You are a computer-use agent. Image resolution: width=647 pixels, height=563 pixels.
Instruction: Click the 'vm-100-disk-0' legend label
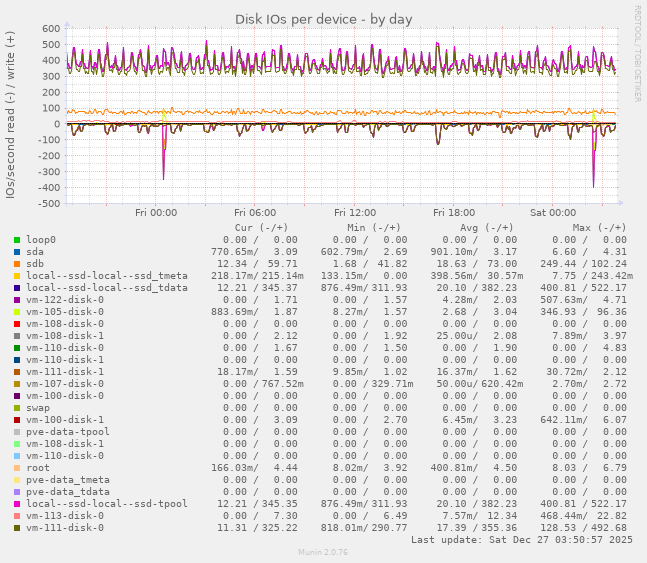coord(65,396)
